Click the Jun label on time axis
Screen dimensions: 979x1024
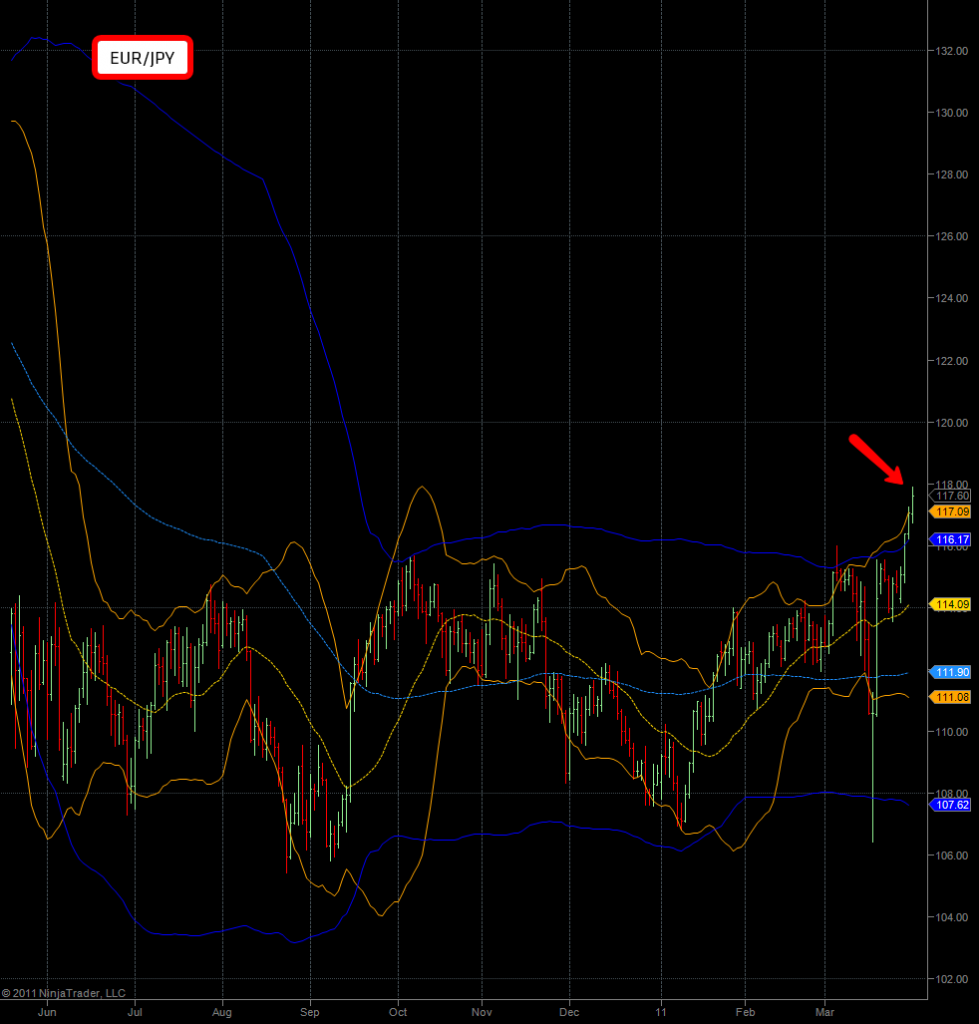point(46,1011)
